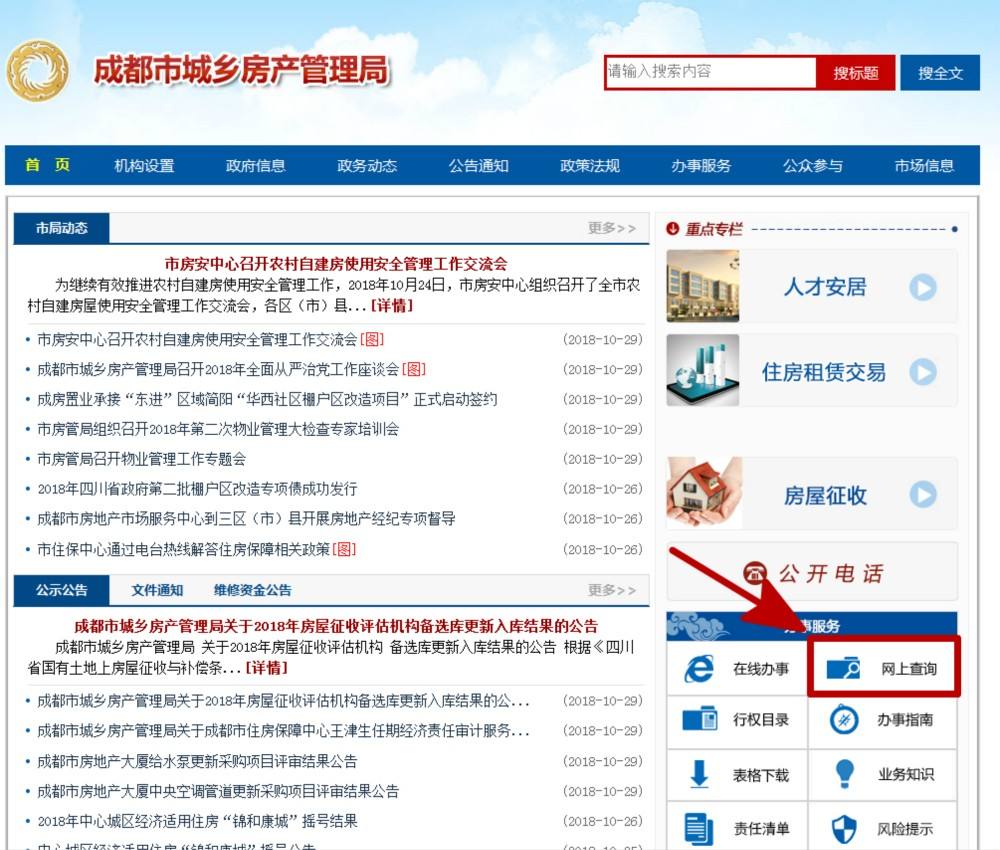Click the 风险提示 shield icon
The height and width of the screenshot is (850, 1000).
click(x=844, y=829)
